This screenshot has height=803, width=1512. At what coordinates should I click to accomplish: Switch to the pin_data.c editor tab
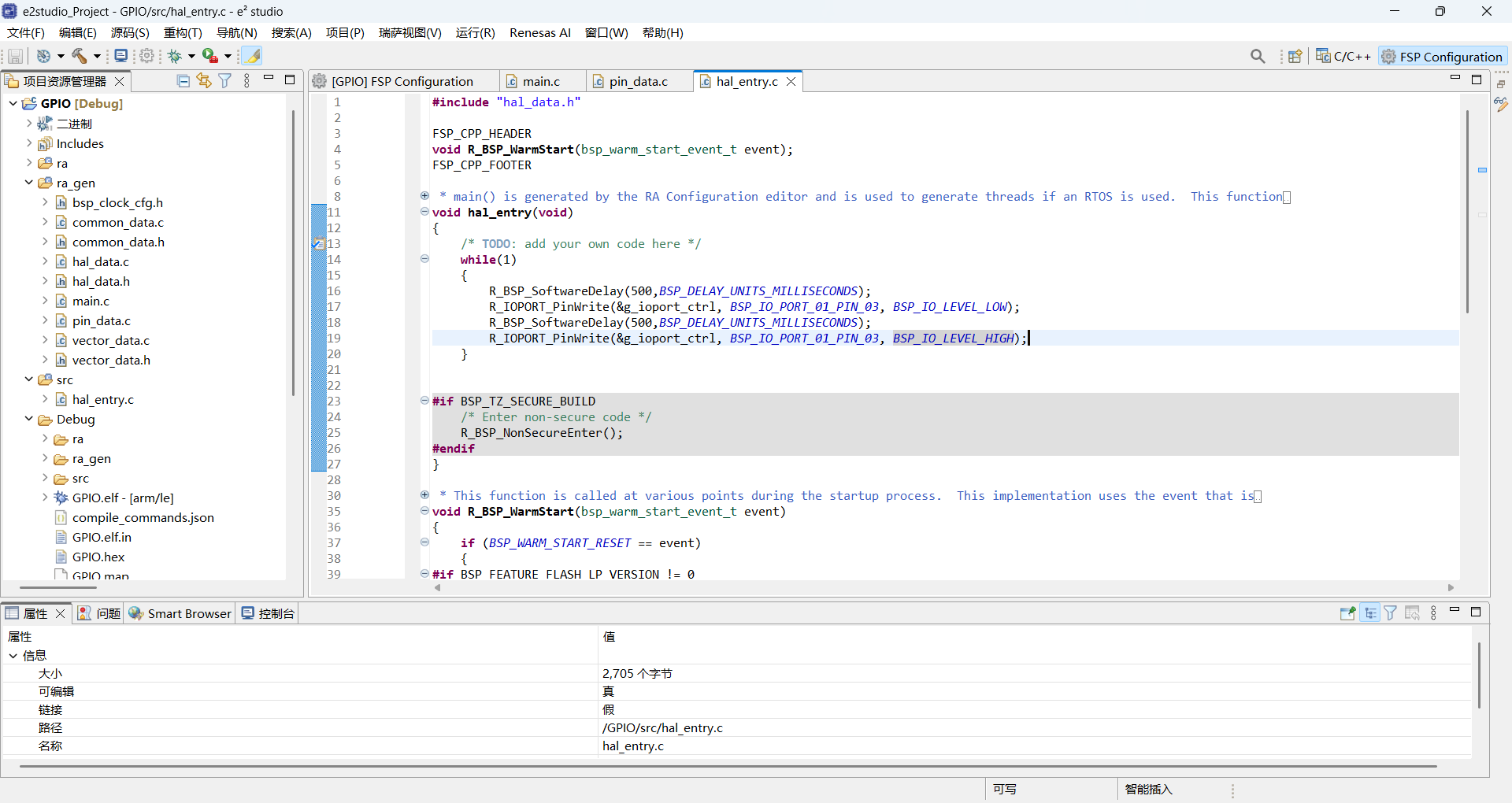click(638, 81)
